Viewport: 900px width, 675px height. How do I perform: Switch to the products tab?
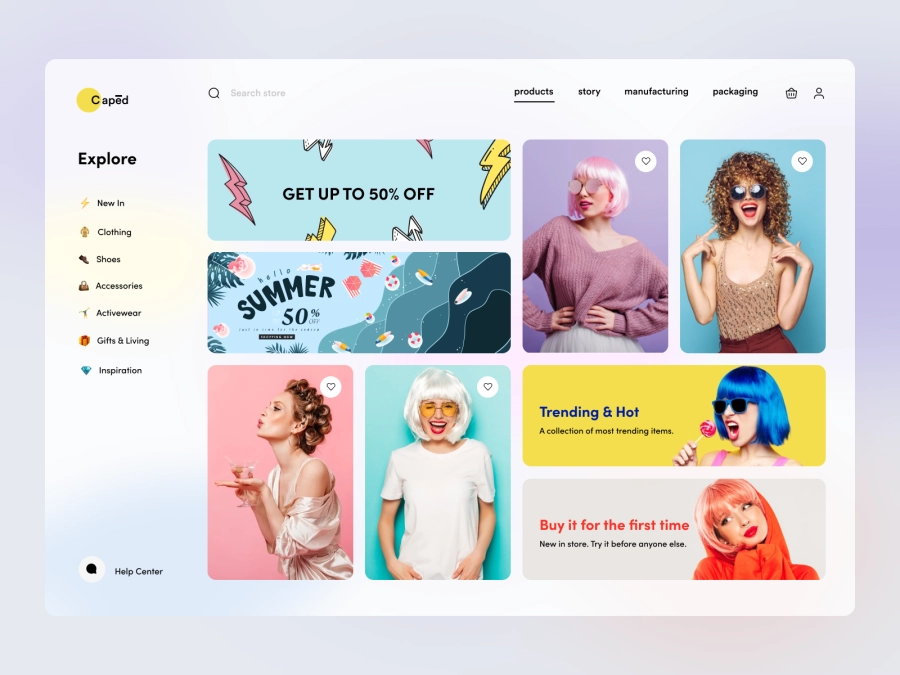(533, 91)
